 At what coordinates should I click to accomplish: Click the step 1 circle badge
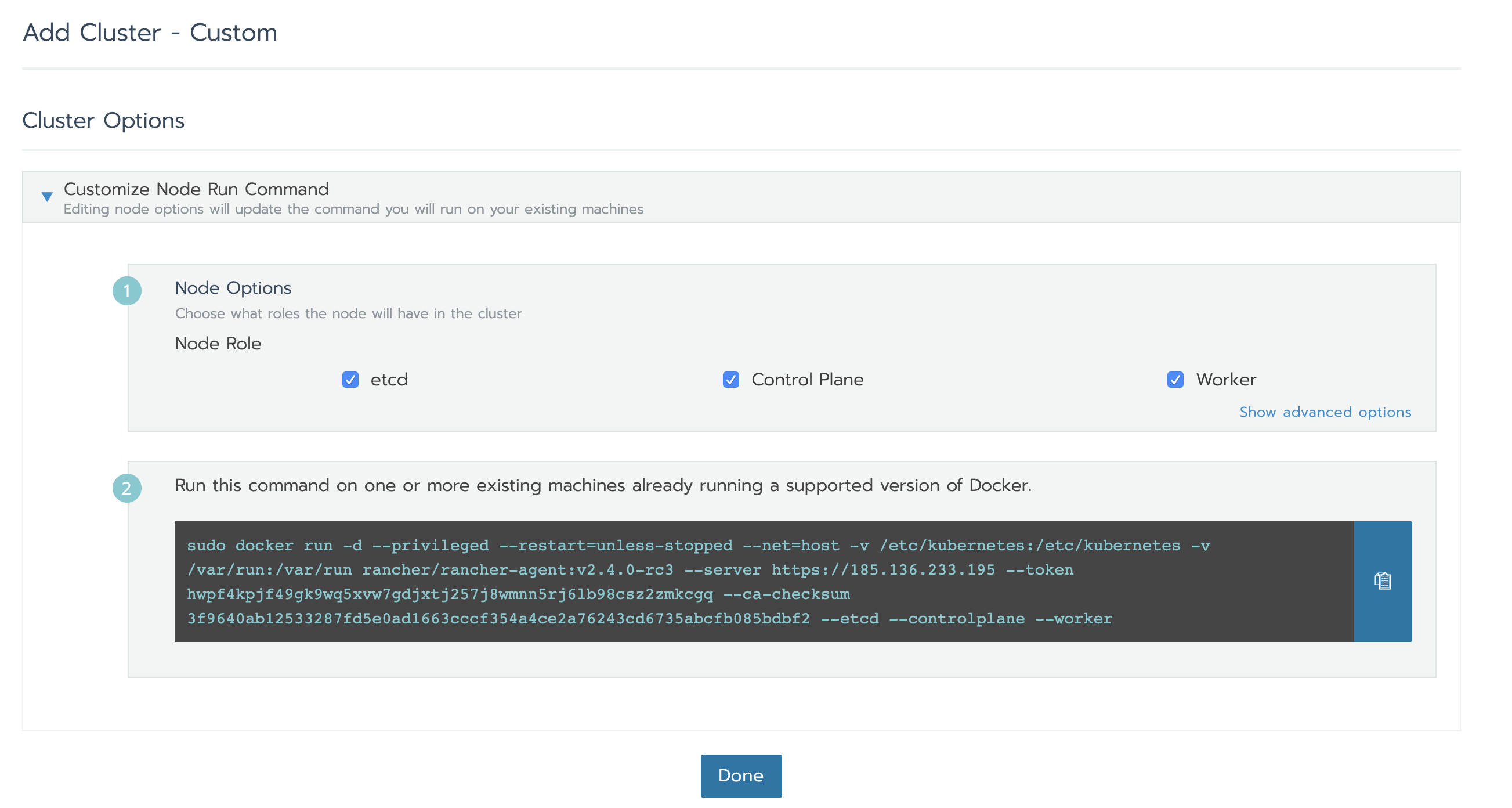pyautogui.click(x=127, y=291)
